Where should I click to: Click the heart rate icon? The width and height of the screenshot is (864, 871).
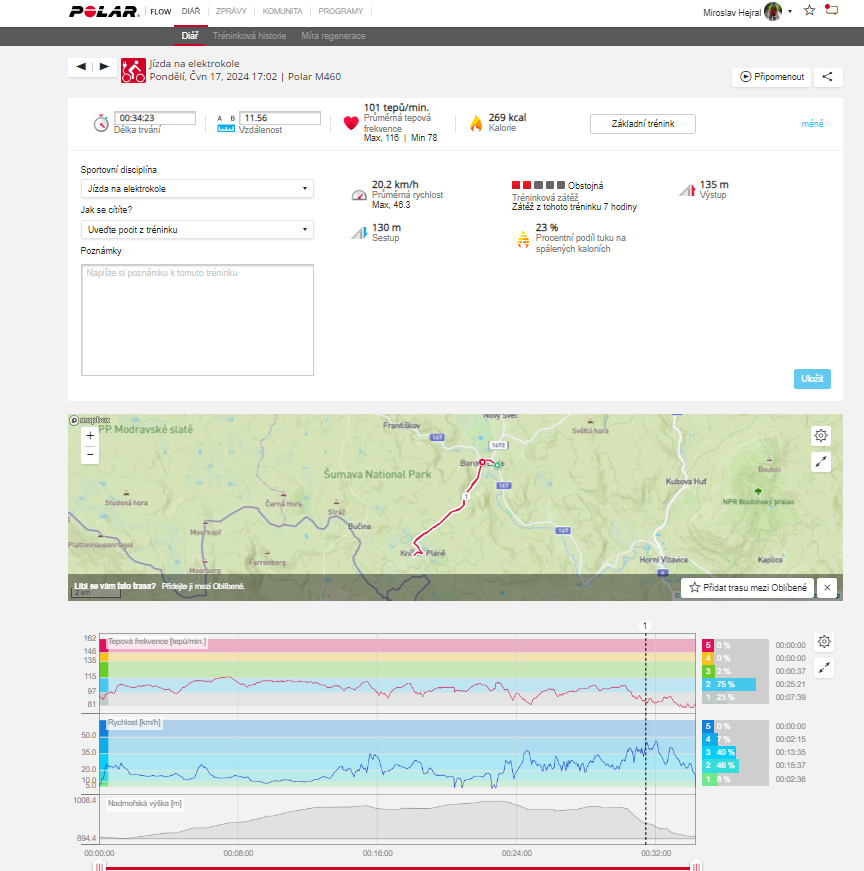click(351, 123)
